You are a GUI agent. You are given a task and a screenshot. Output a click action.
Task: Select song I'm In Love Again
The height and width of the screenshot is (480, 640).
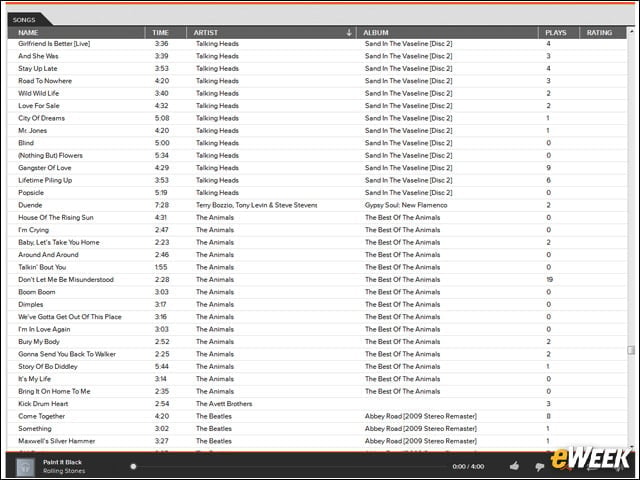point(44,329)
